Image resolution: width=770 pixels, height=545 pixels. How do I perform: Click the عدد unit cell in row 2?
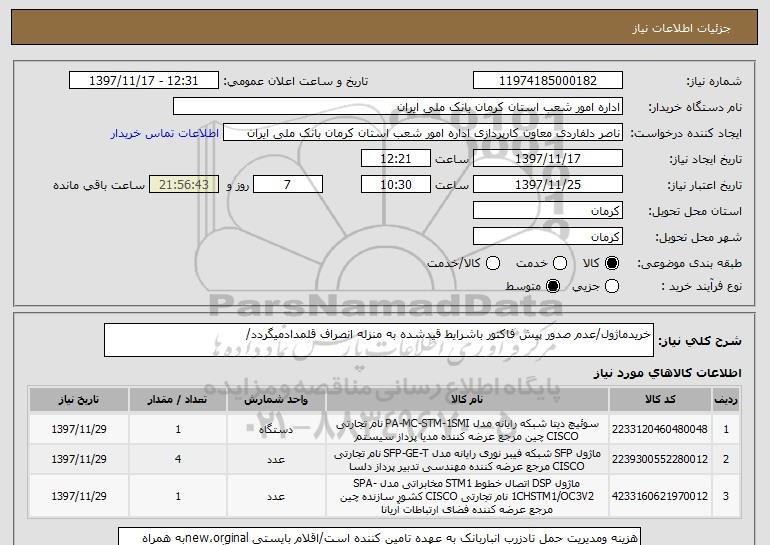click(x=276, y=460)
